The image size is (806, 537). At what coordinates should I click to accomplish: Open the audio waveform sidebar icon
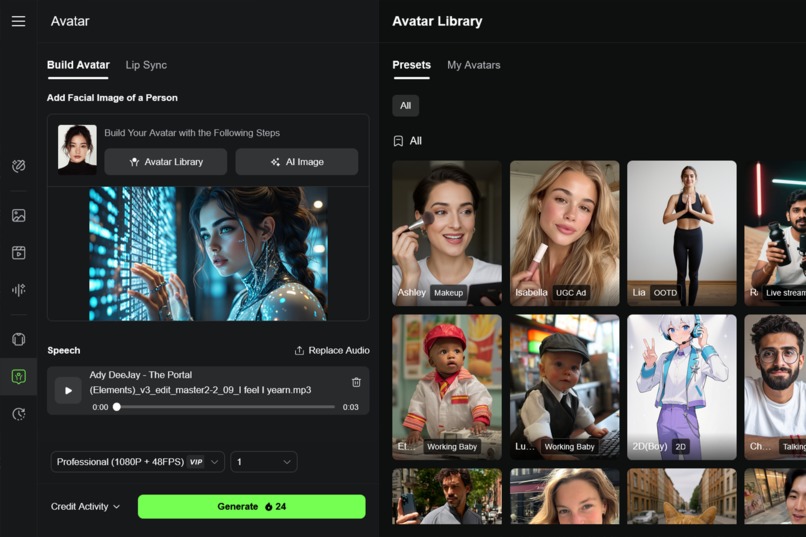(19, 290)
